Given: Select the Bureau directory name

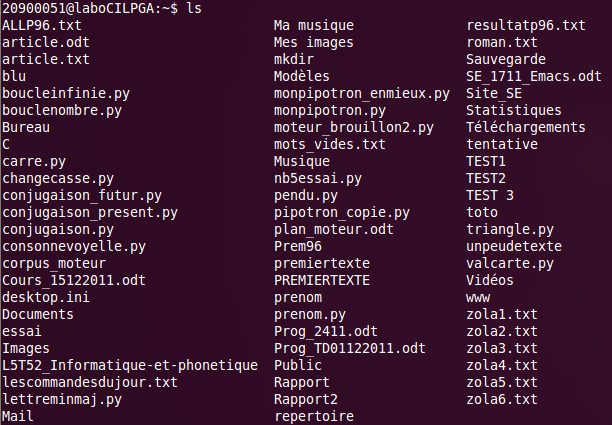Looking at the screenshot, I should pos(26,127).
